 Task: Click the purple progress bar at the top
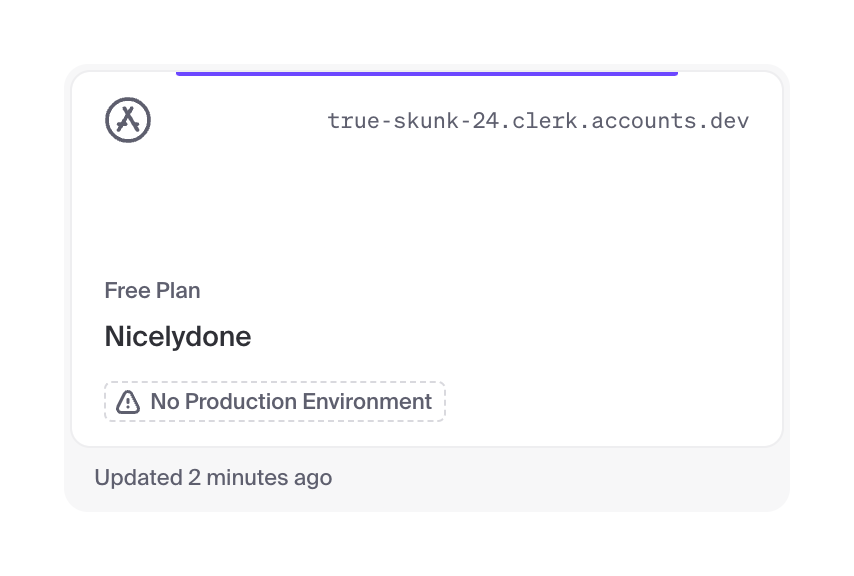point(427,71)
